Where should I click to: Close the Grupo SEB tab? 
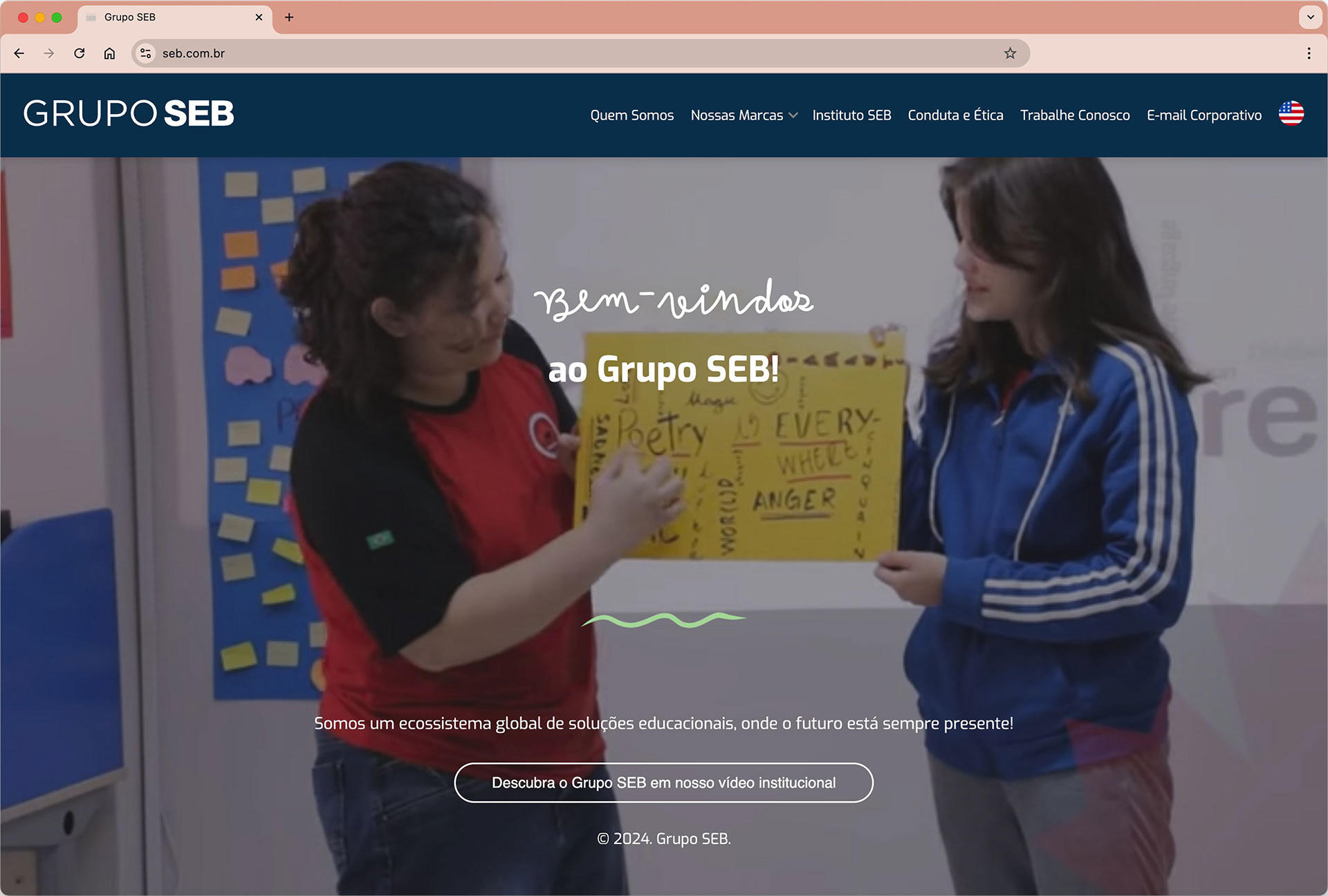[259, 17]
